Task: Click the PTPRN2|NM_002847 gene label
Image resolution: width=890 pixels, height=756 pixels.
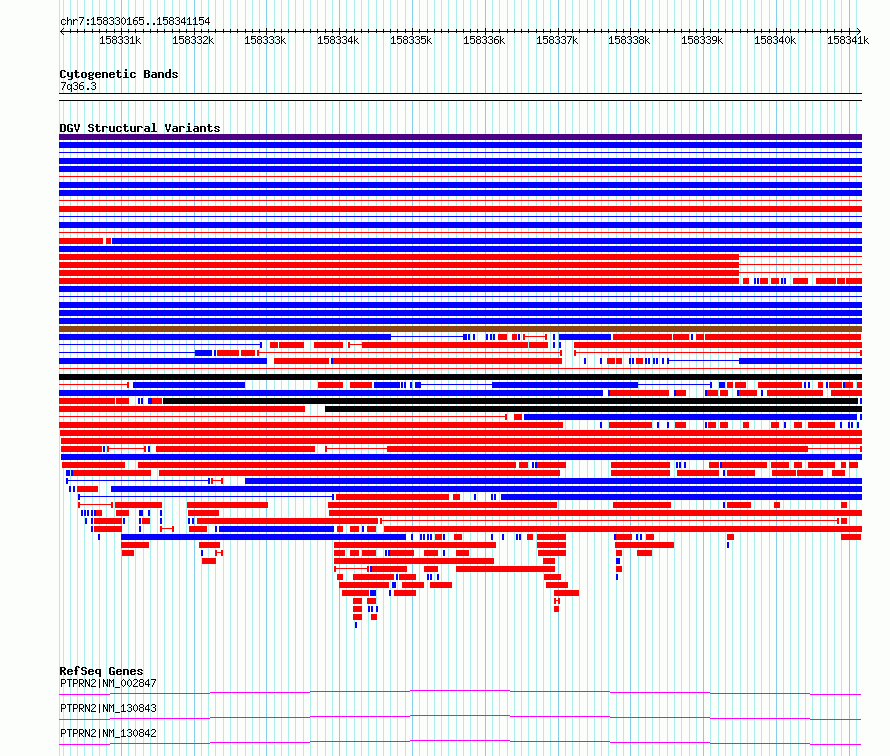Action: point(108,683)
